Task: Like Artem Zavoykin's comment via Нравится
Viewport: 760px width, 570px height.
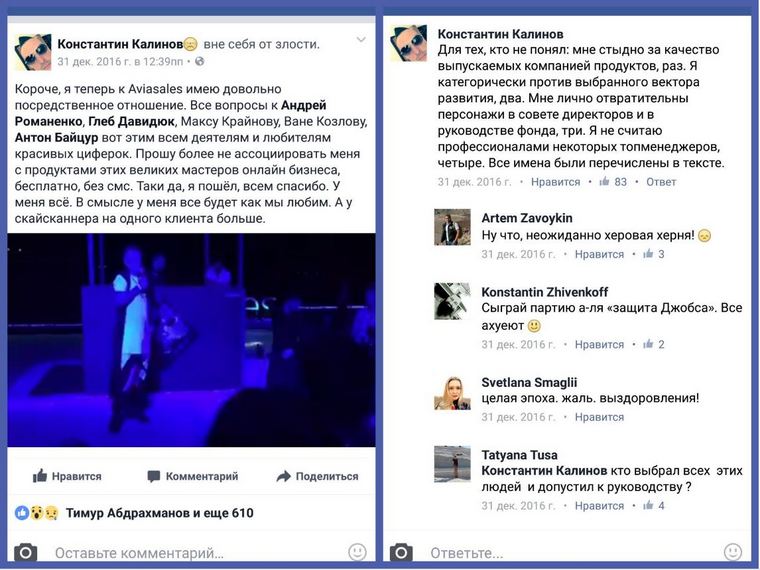Action: coord(599,254)
